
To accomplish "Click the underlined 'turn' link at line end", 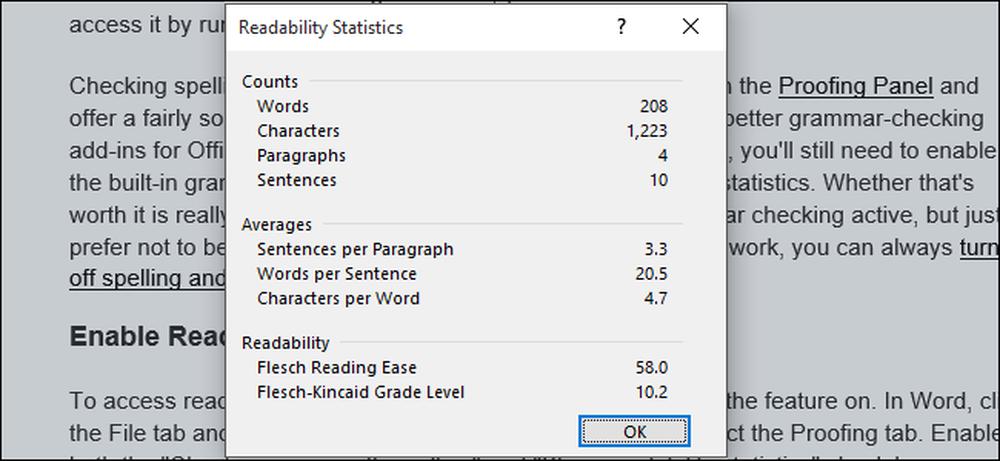I will coord(979,248).
